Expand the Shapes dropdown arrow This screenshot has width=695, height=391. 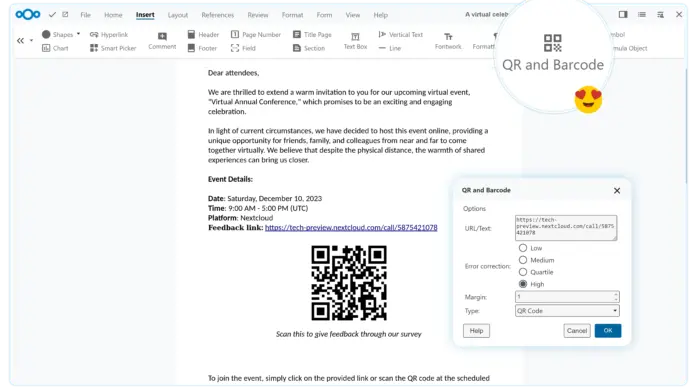coord(78,34)
